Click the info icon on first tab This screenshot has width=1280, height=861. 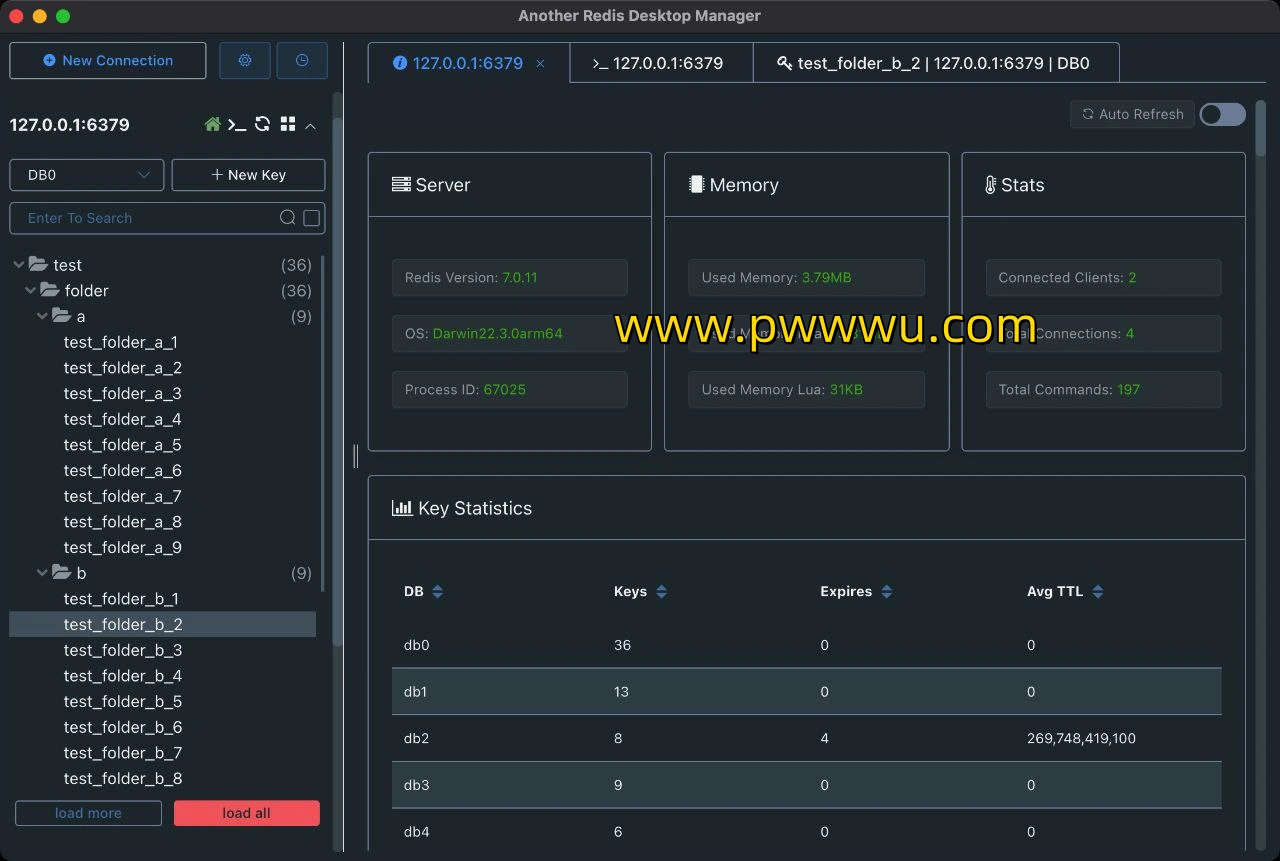tap(400, 63)
